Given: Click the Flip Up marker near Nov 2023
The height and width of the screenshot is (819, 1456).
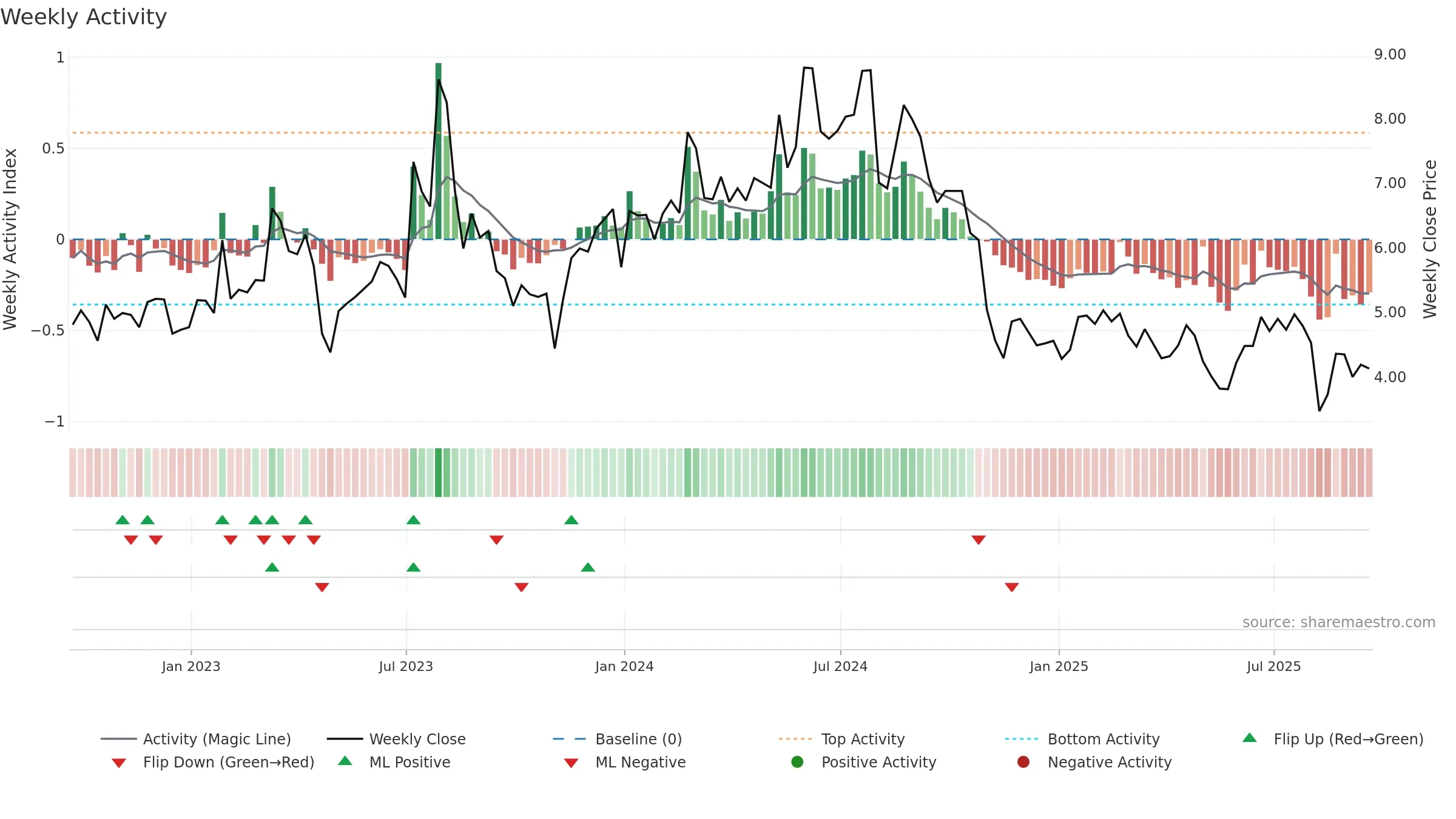Looking at the screenshot, I should coord(571,520).
